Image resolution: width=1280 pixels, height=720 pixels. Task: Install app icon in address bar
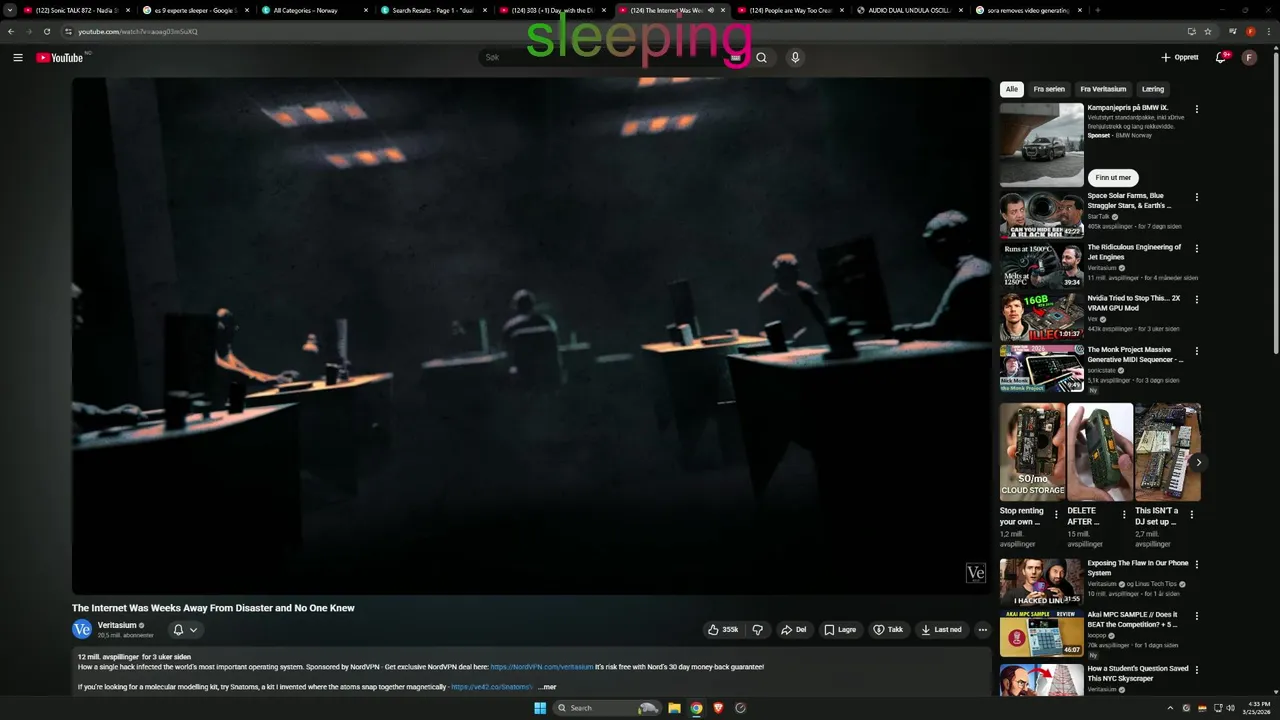pyautogui.click(x=1191, y=31)
